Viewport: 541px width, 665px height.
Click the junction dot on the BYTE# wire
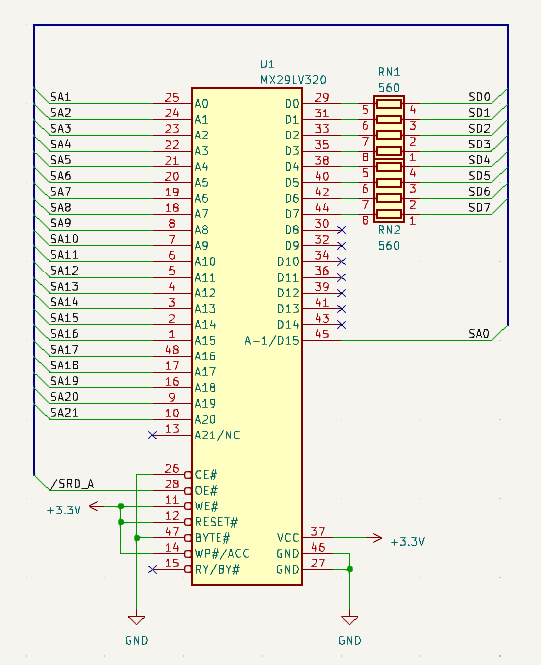pos(137,538)
